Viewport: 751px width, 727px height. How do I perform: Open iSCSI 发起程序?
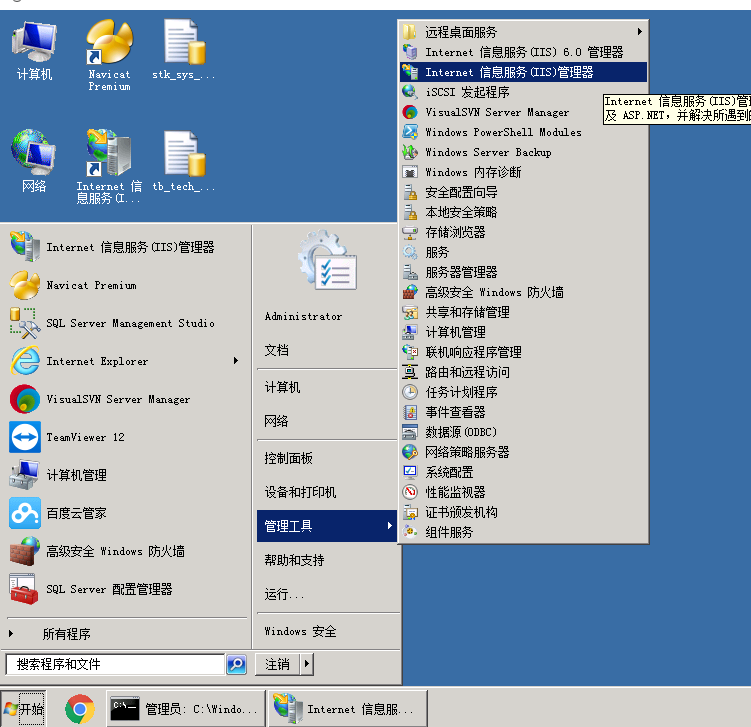coord(523,92)
